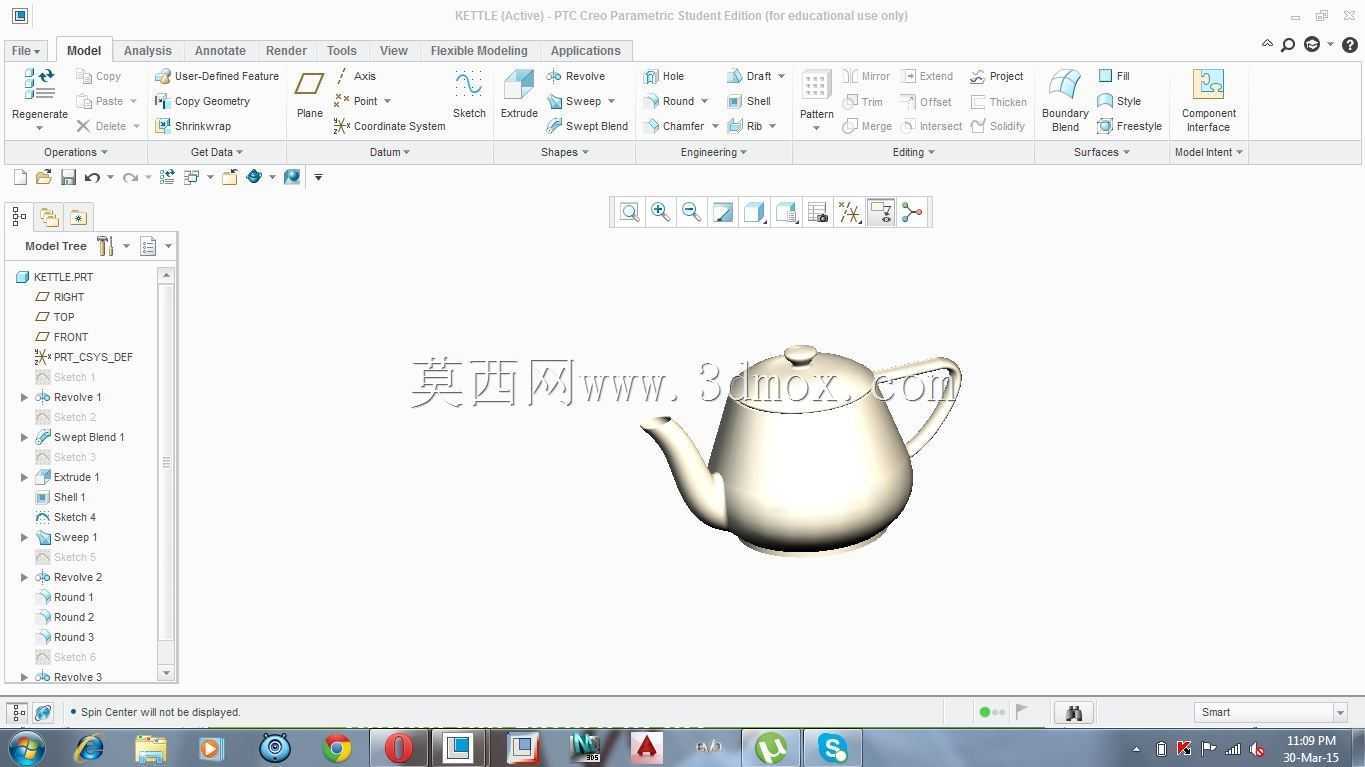Open Help question mark icon
This screenshot has width=1365, height=767.
click(1349, 45)
